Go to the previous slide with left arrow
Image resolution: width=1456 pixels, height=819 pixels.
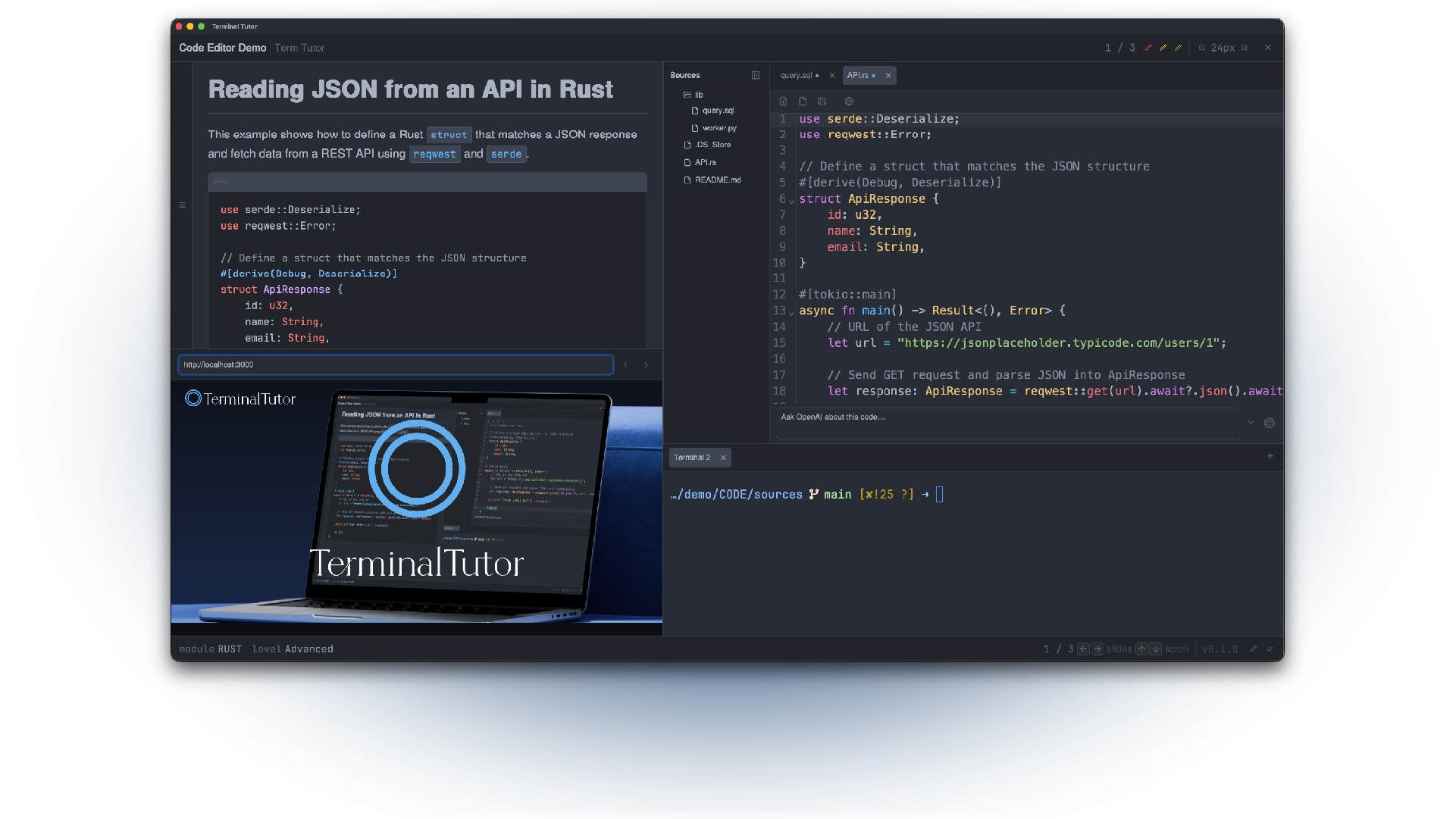[x=1083, y=649]
